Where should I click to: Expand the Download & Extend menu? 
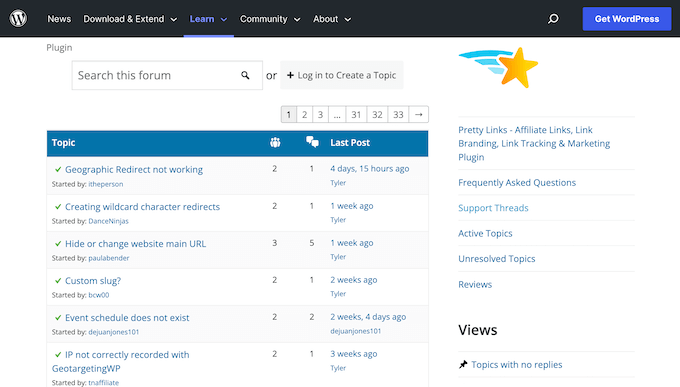pyautogui.click(x=130, y=19)
